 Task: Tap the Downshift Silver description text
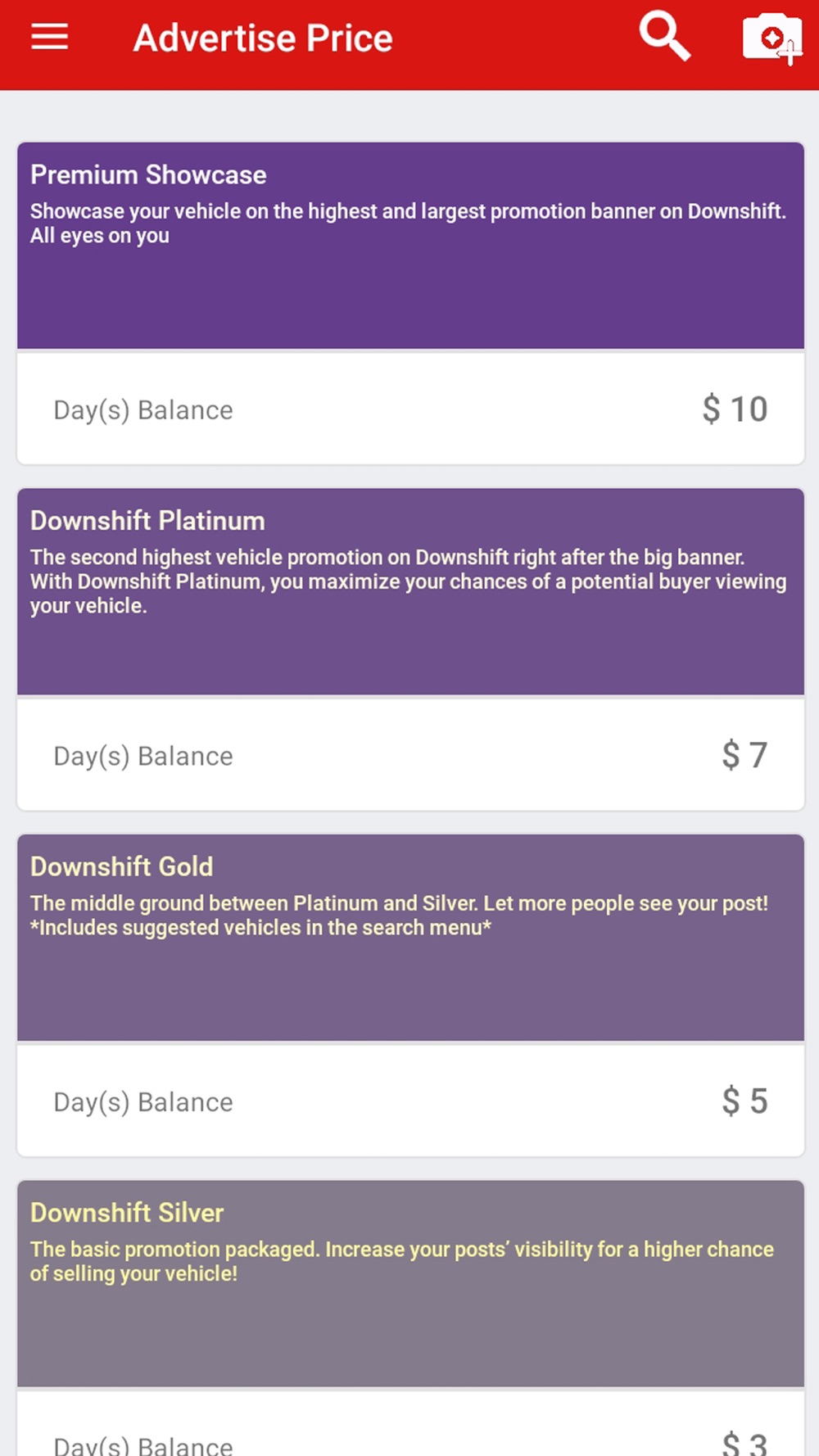pos(401,1261)
